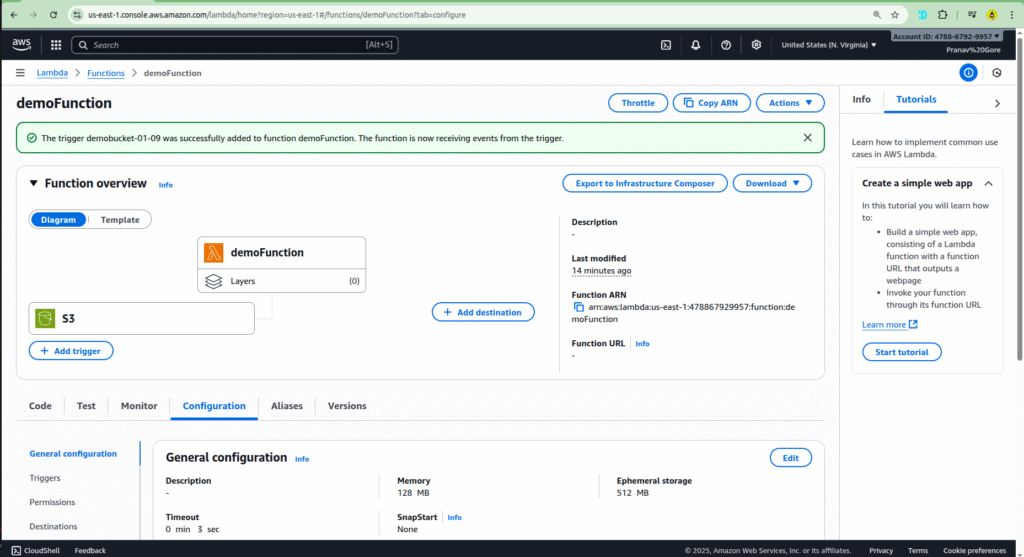Click the S3 bucket trigger icon
Screen dimensions: 1024x557
pos(45,318)
